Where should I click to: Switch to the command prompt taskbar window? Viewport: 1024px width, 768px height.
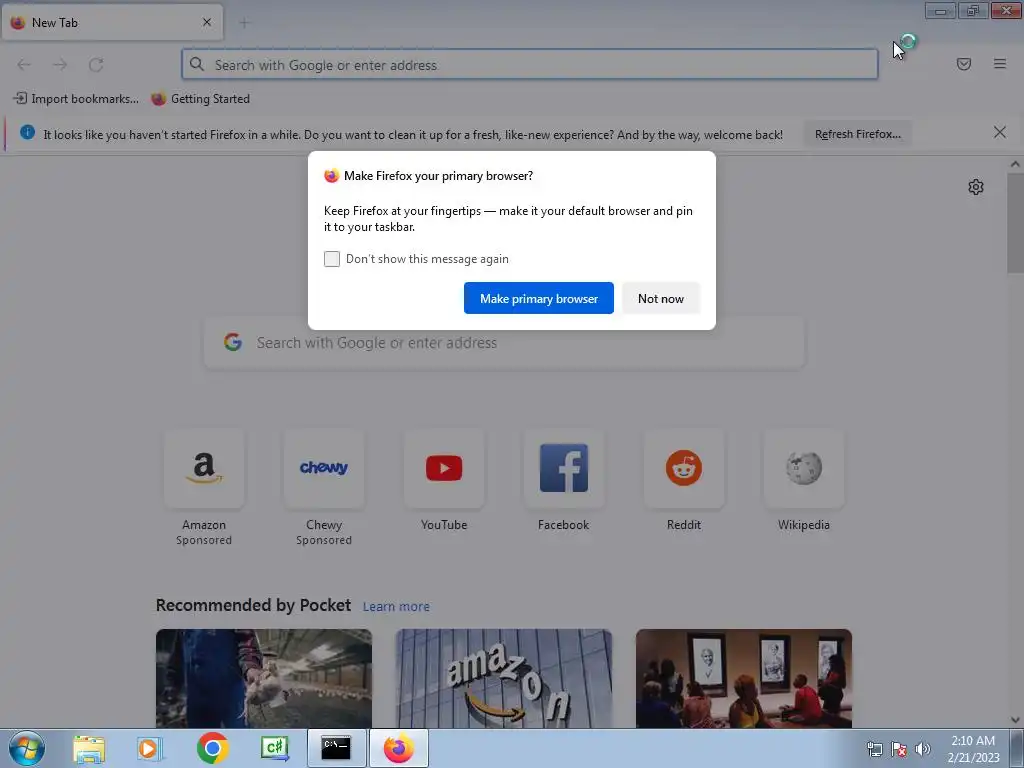pyautogui.click(x=336, y=748)
